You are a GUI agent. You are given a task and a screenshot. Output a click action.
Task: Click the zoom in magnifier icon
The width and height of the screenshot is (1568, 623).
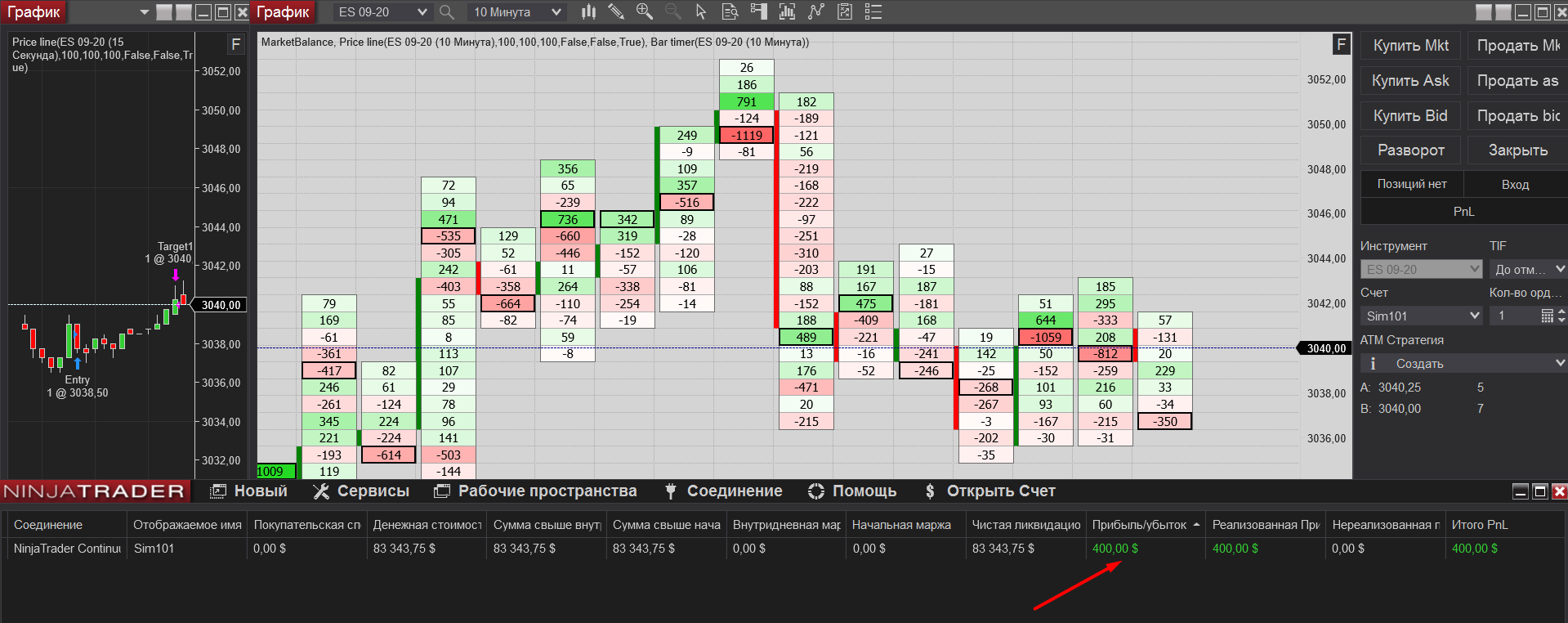click(645, 11)
